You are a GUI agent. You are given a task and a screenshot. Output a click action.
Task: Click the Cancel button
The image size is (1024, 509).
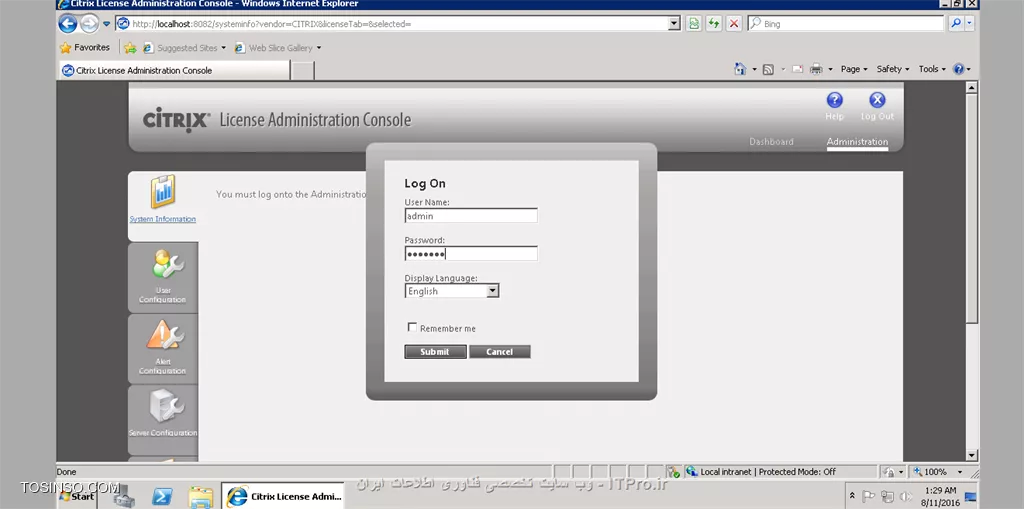click(500, 352)
